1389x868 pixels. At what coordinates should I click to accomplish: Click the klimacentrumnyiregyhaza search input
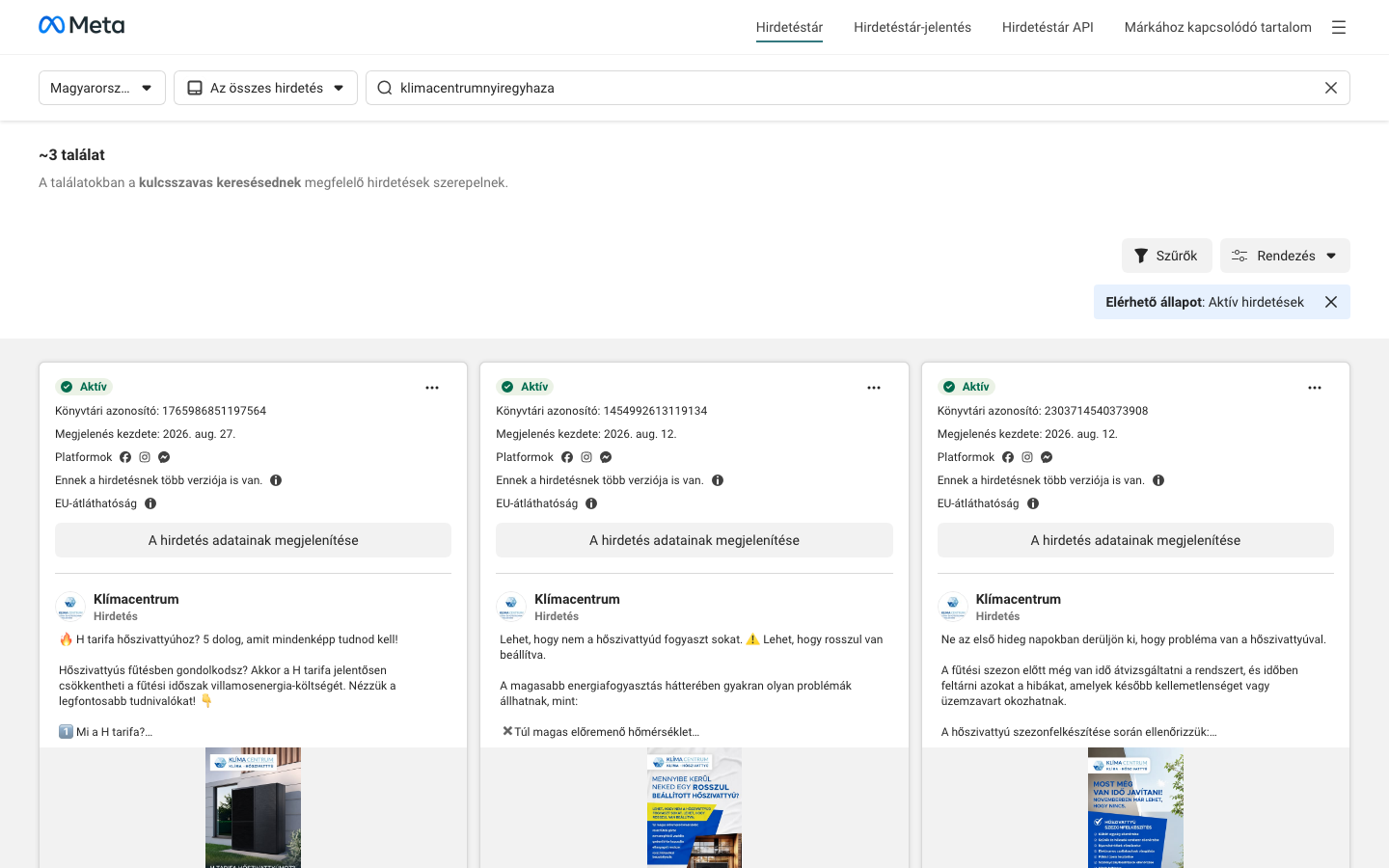[858, 88]
